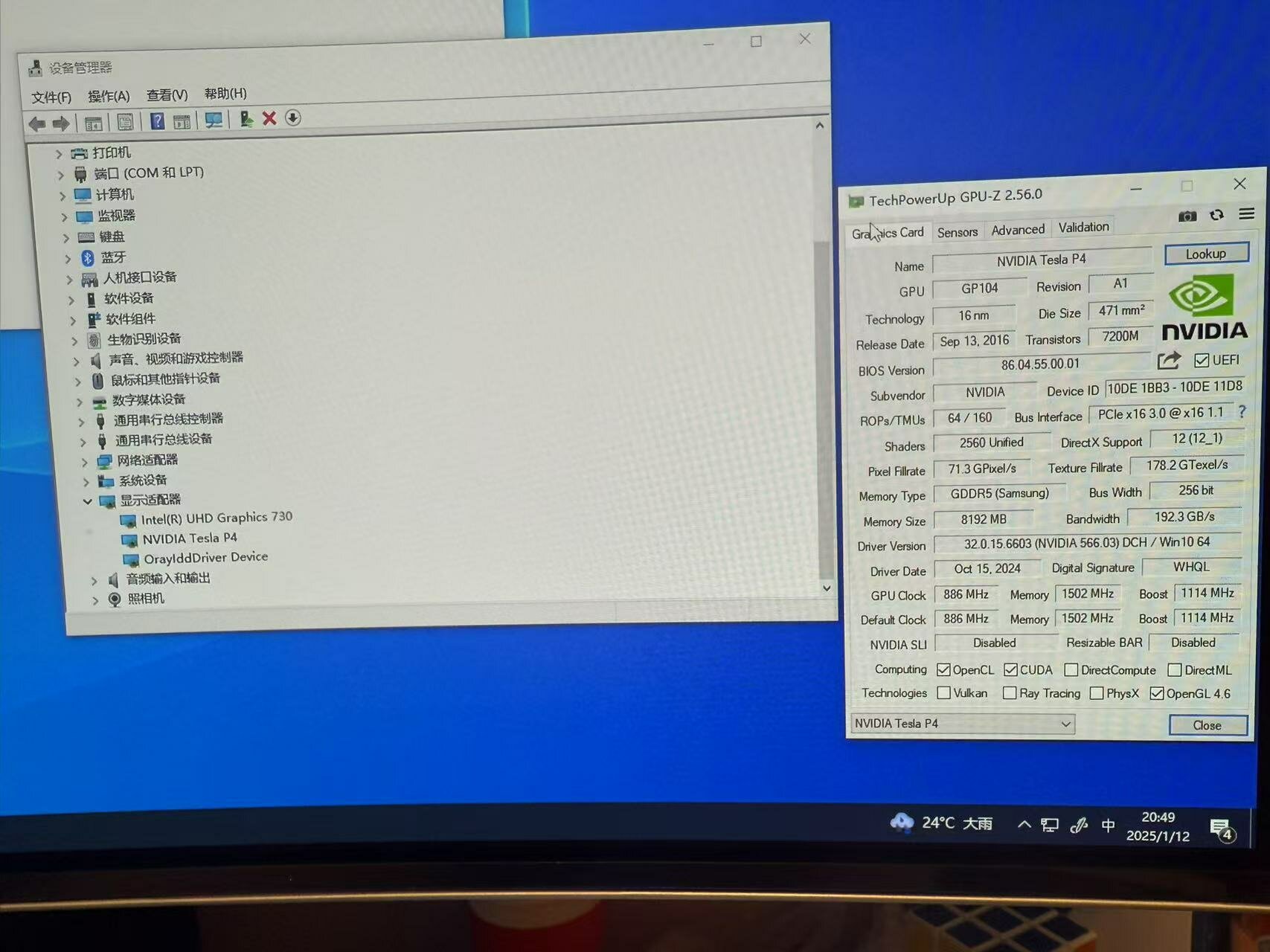Expand the 网络适配器 node

point(84,462)
